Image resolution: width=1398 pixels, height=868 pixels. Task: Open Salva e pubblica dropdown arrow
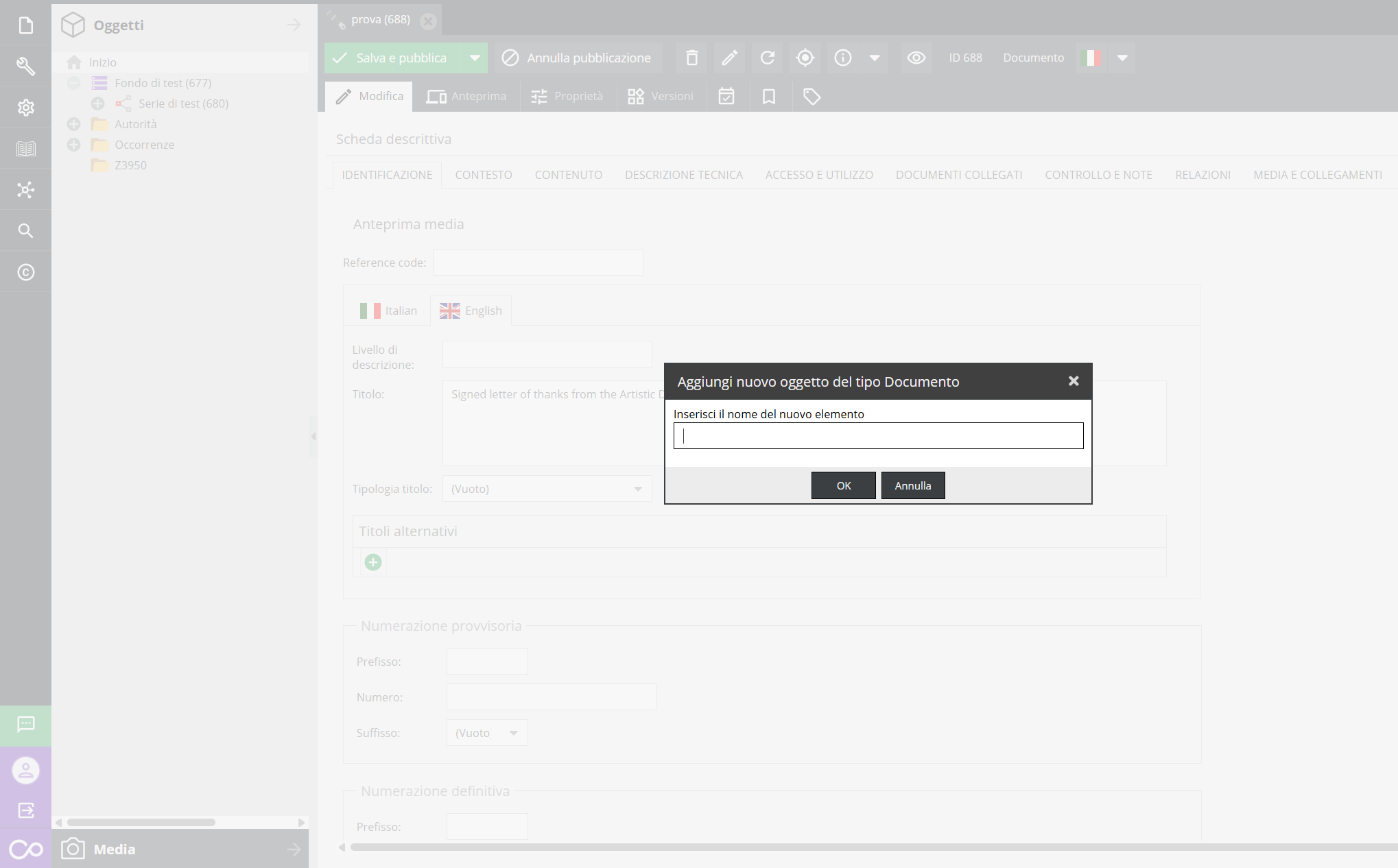pos(475,58)
